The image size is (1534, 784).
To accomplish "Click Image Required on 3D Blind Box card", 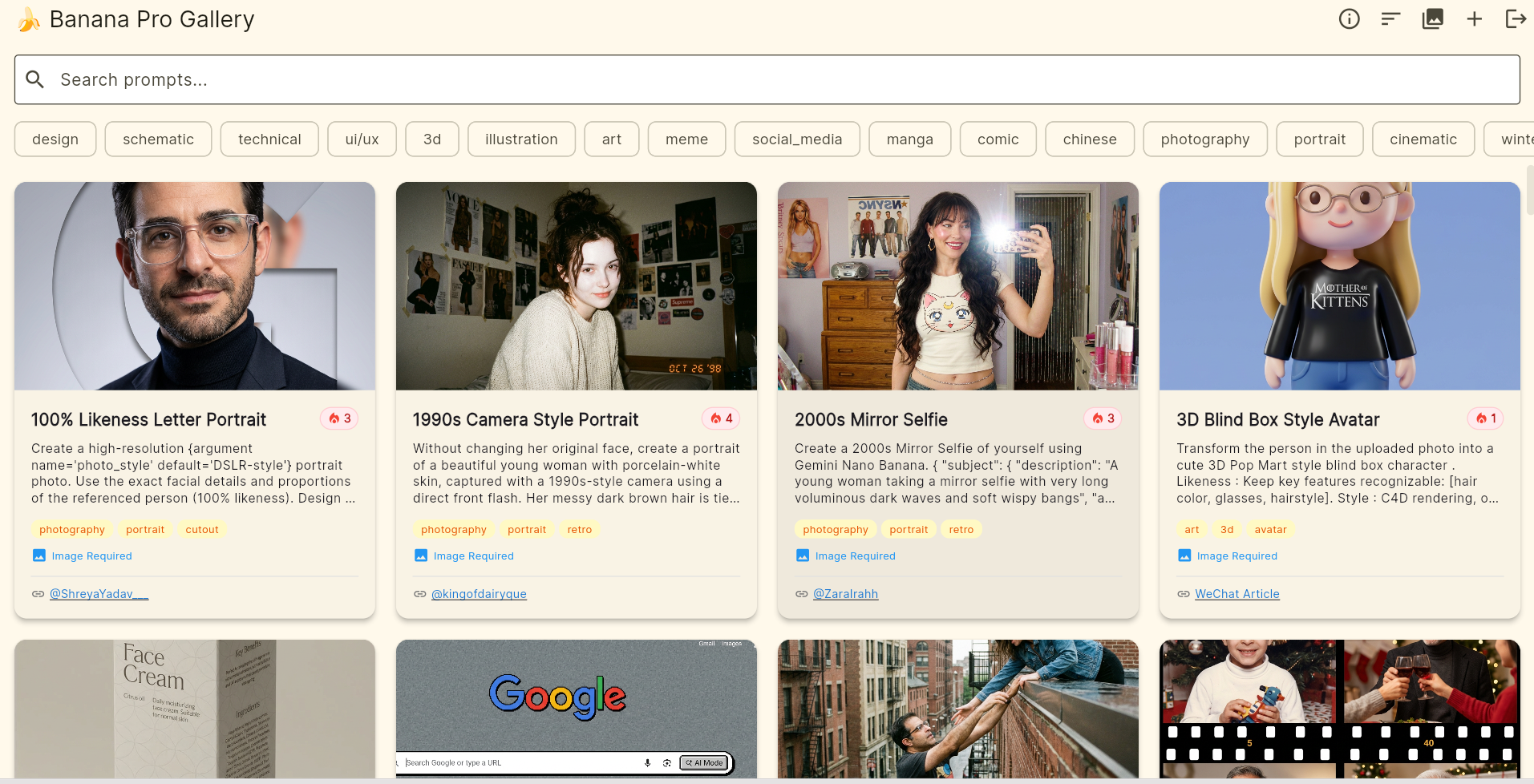I will click(1228, 556).
